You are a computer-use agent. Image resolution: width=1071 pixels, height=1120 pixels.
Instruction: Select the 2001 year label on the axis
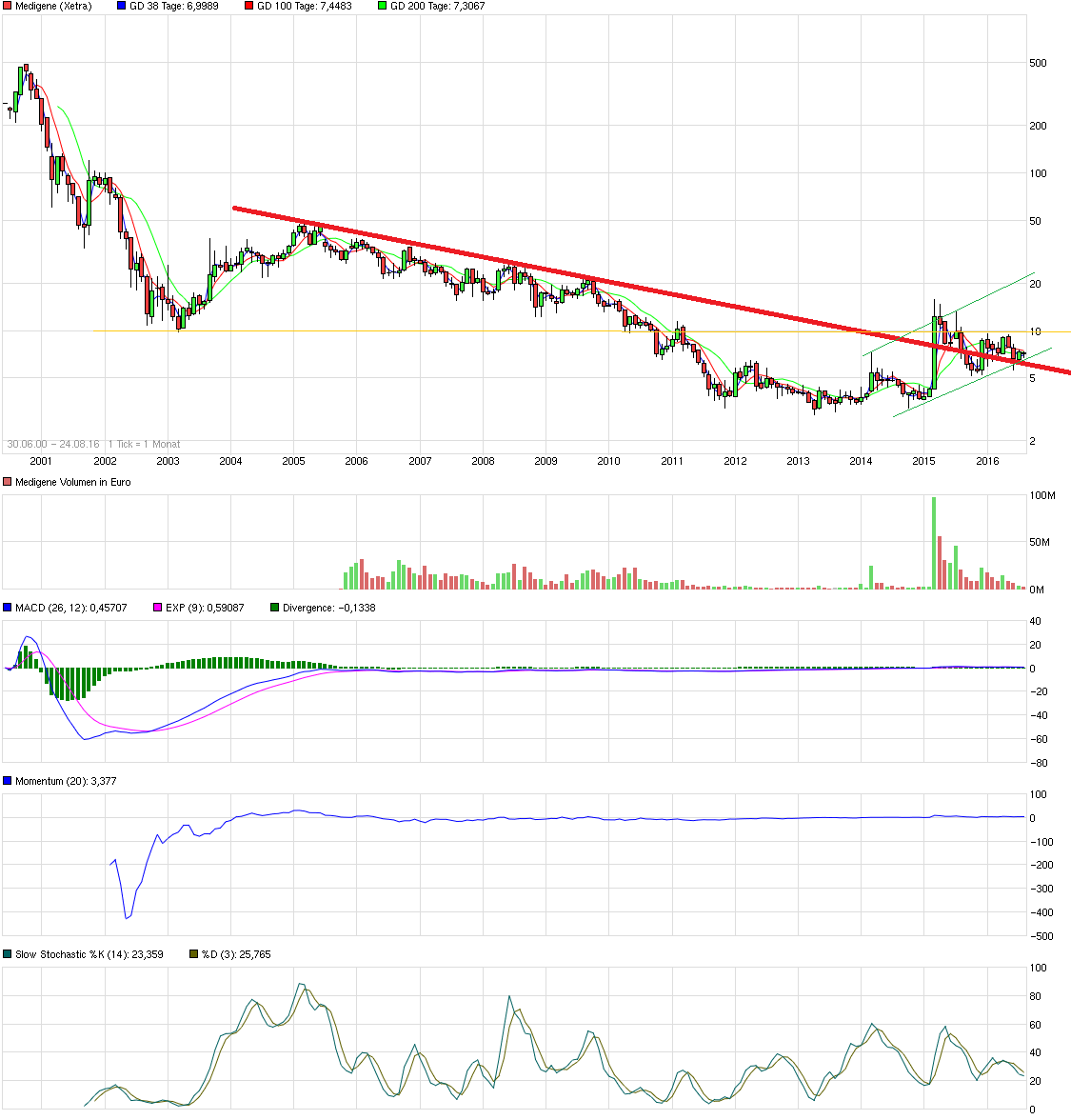39,460
